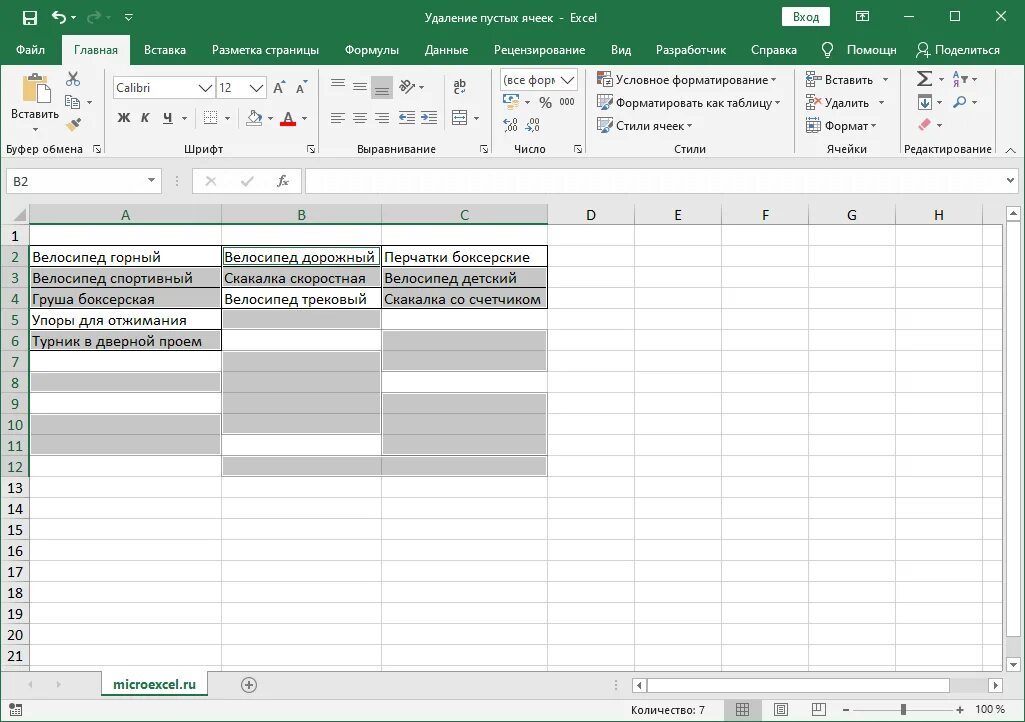Toggle Align Right horizontal alignment
This screenshot has height=722, width=1025.
pyautogui.click(x=382, y=118)
